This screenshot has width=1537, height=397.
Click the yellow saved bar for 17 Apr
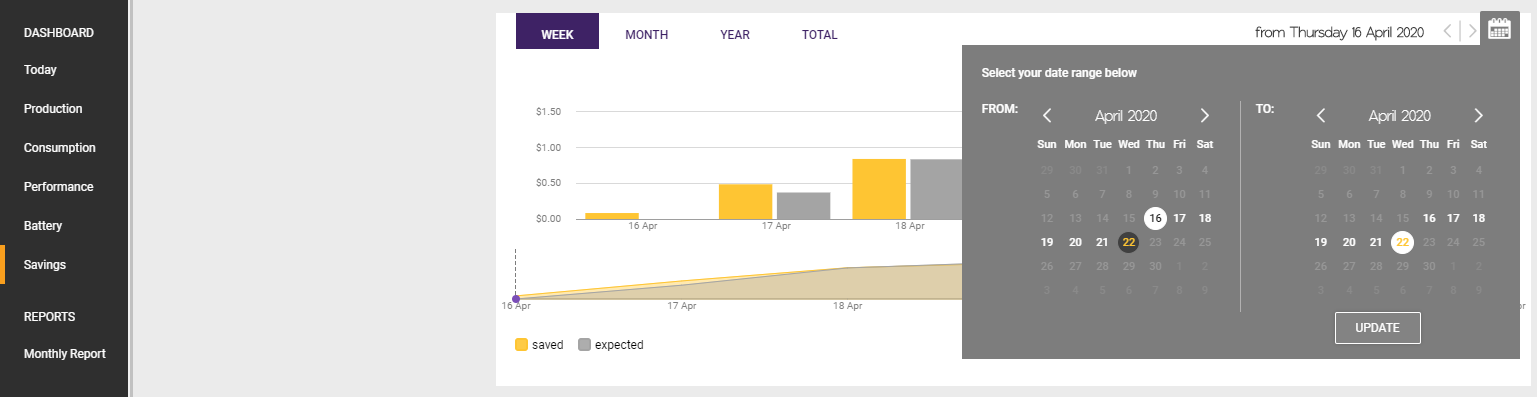(745, 201)
